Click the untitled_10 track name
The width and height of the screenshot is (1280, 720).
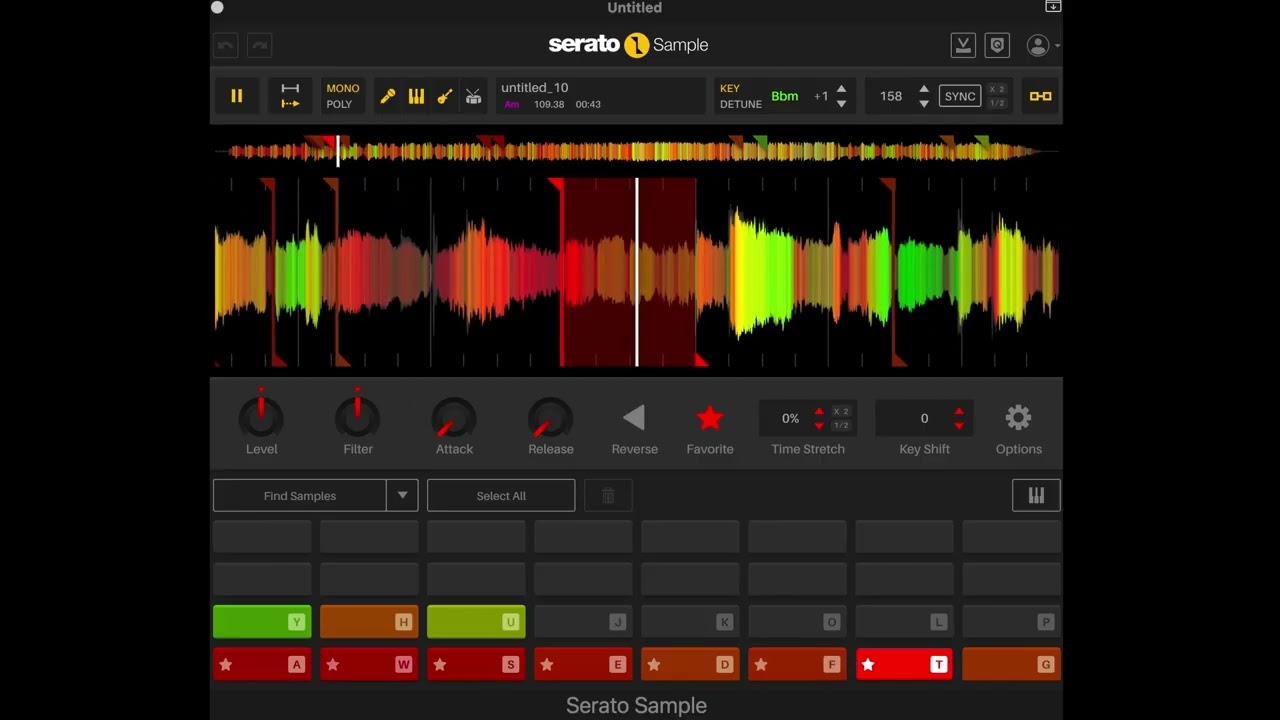tap(534, 88)
